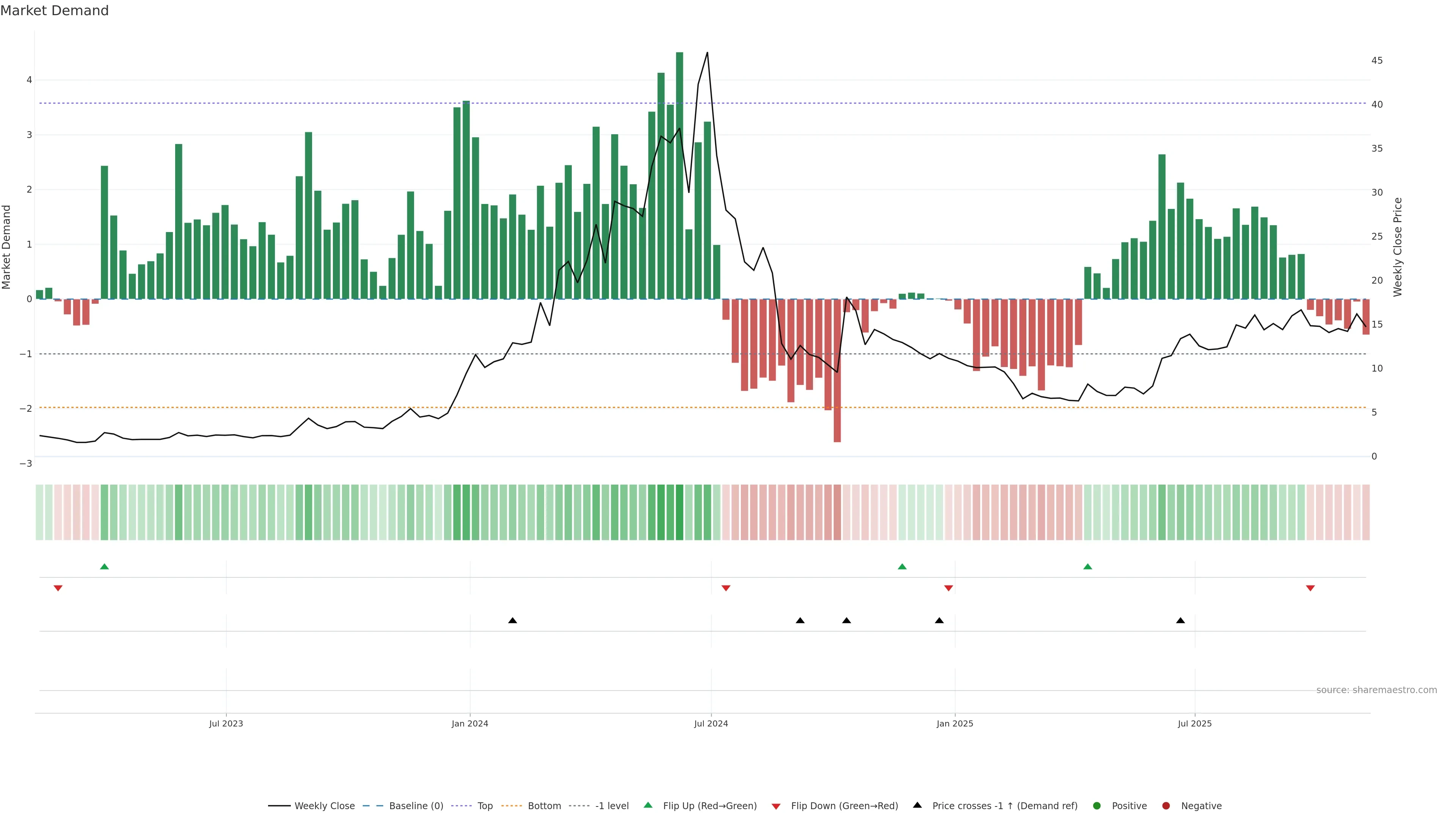This screenshot has width=1456, height=819.
Task: Click the green Flip Up legend triangle
Action: point(648,805)
